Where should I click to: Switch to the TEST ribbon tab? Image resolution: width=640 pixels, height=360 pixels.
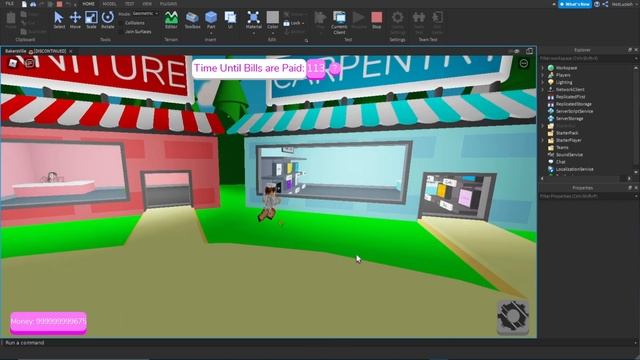(x=129, y=4)
